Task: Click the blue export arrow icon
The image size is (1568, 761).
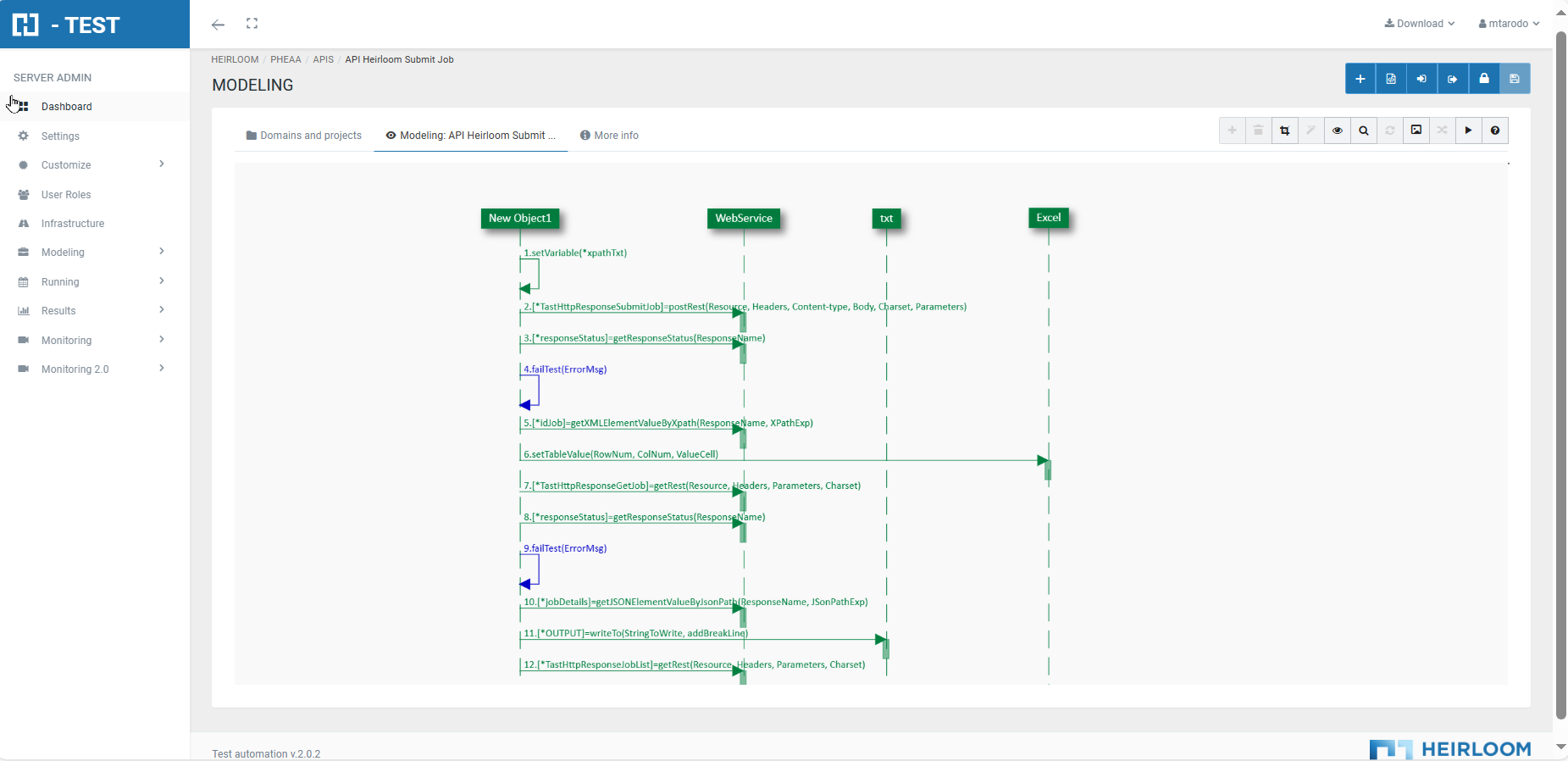Action: pyautogui.click(x=1452, y=79)
